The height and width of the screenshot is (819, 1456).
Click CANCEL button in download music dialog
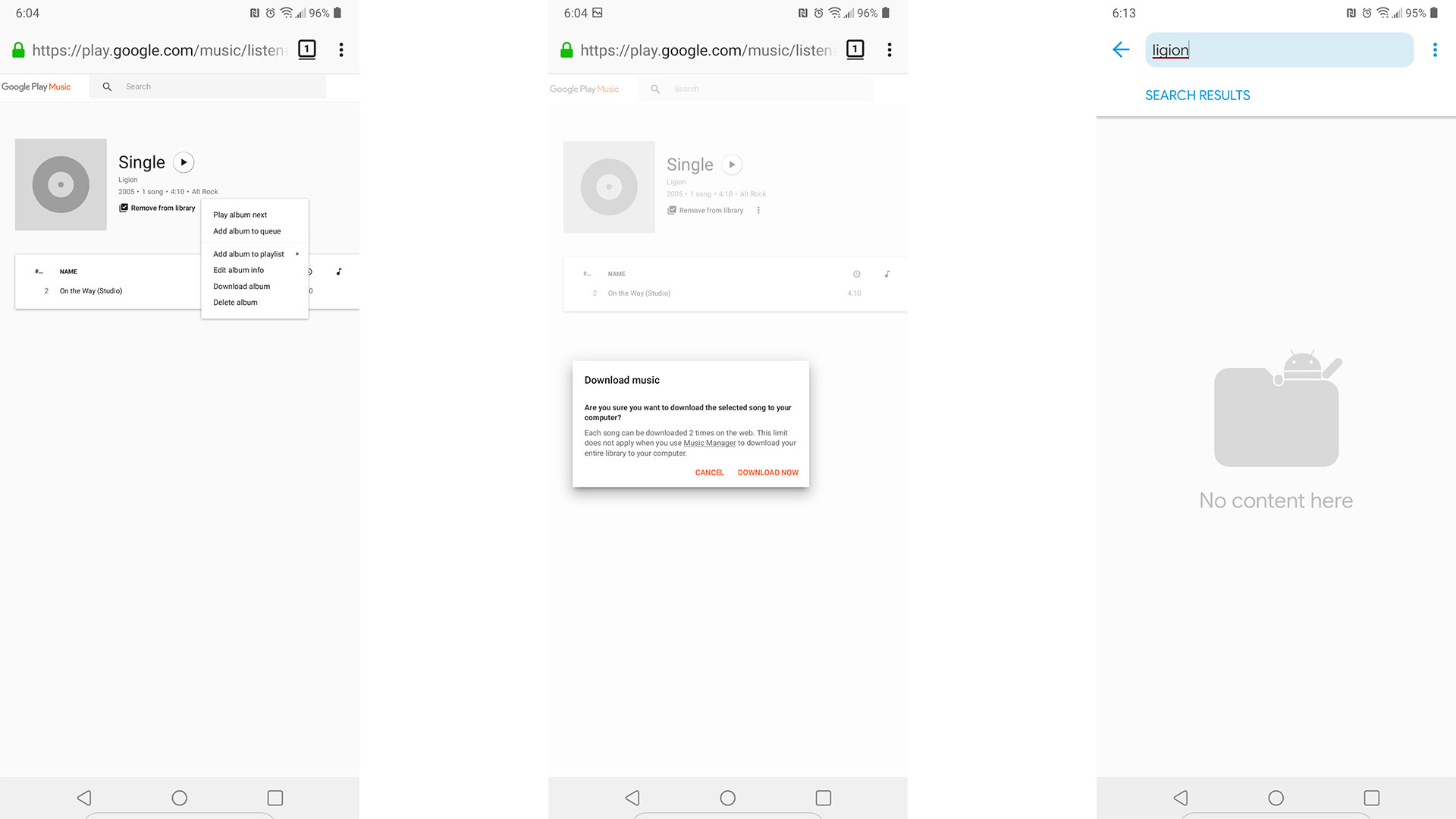710,472
